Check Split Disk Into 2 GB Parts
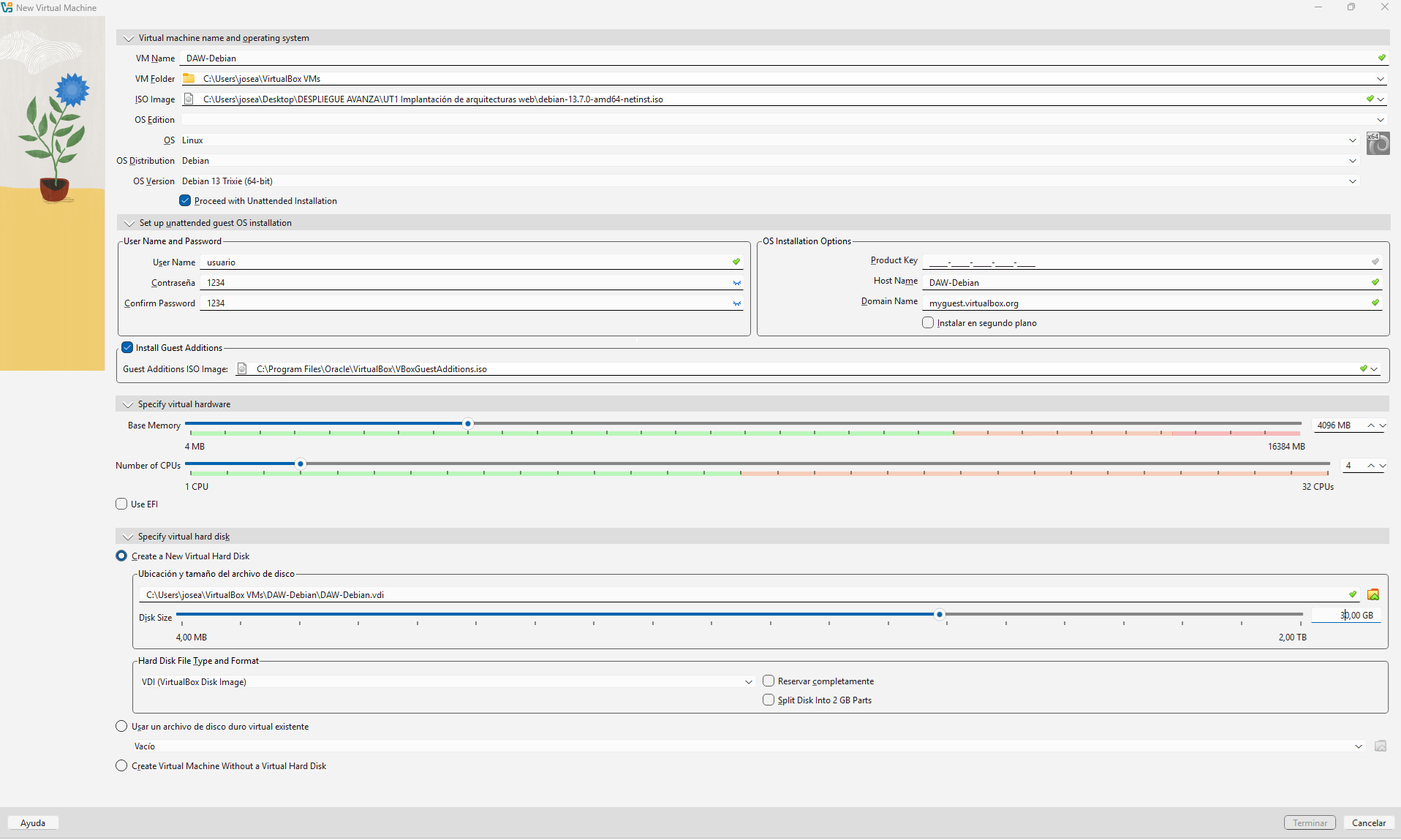Viewport: 1401px width, 840px height. (x=769, y=700)
